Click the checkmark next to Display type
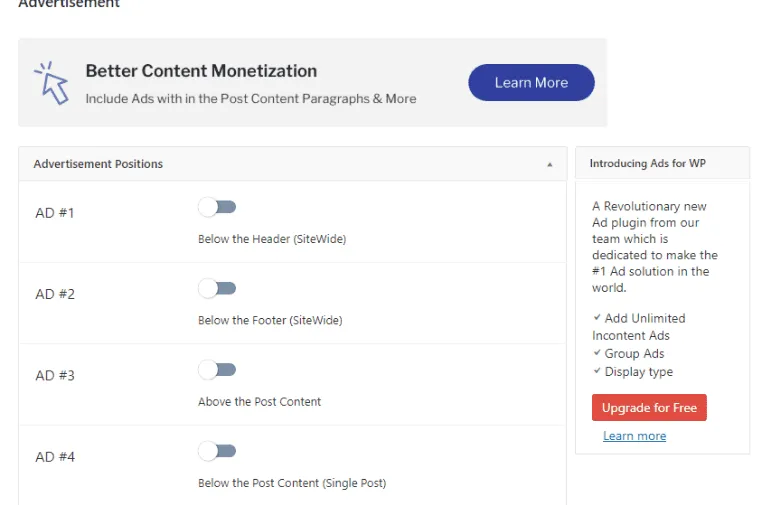Screen dimensions: 761x505 pyautogui.click(x=596, y=372)
